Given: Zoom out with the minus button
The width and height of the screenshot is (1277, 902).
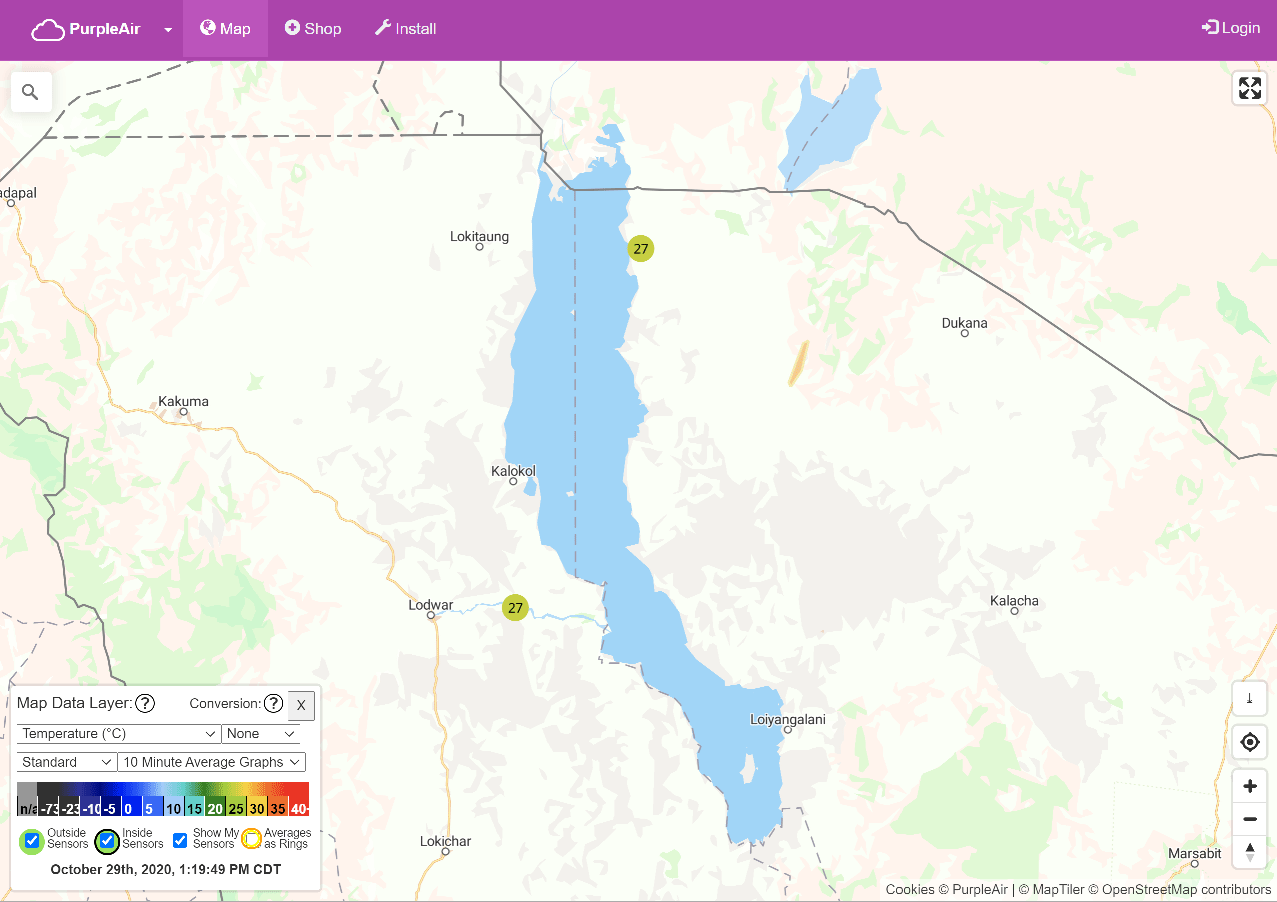Looking at the screenshot, I should click(x=1249, y=820).
